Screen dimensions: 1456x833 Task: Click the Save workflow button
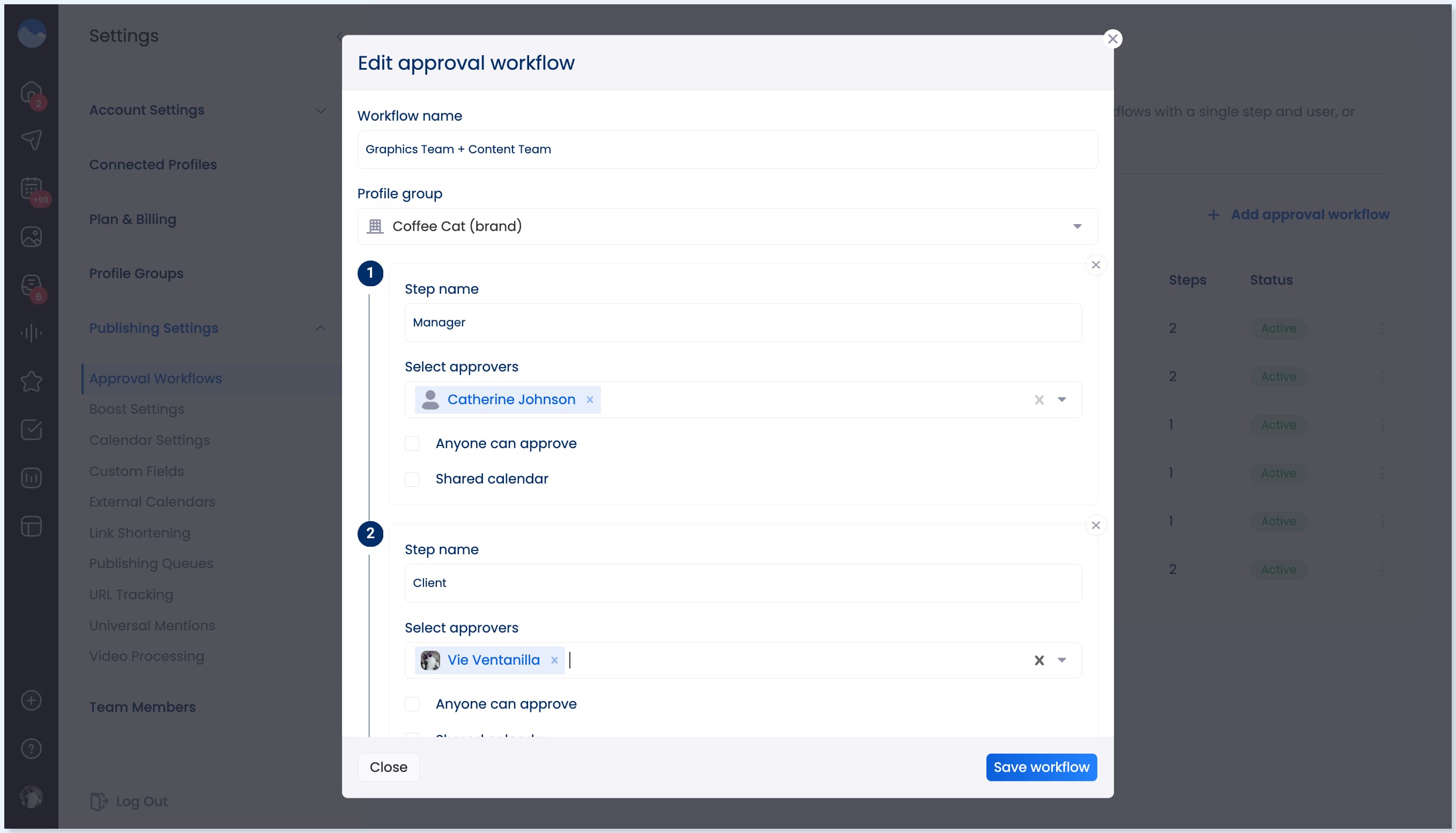click(1041, 767)
